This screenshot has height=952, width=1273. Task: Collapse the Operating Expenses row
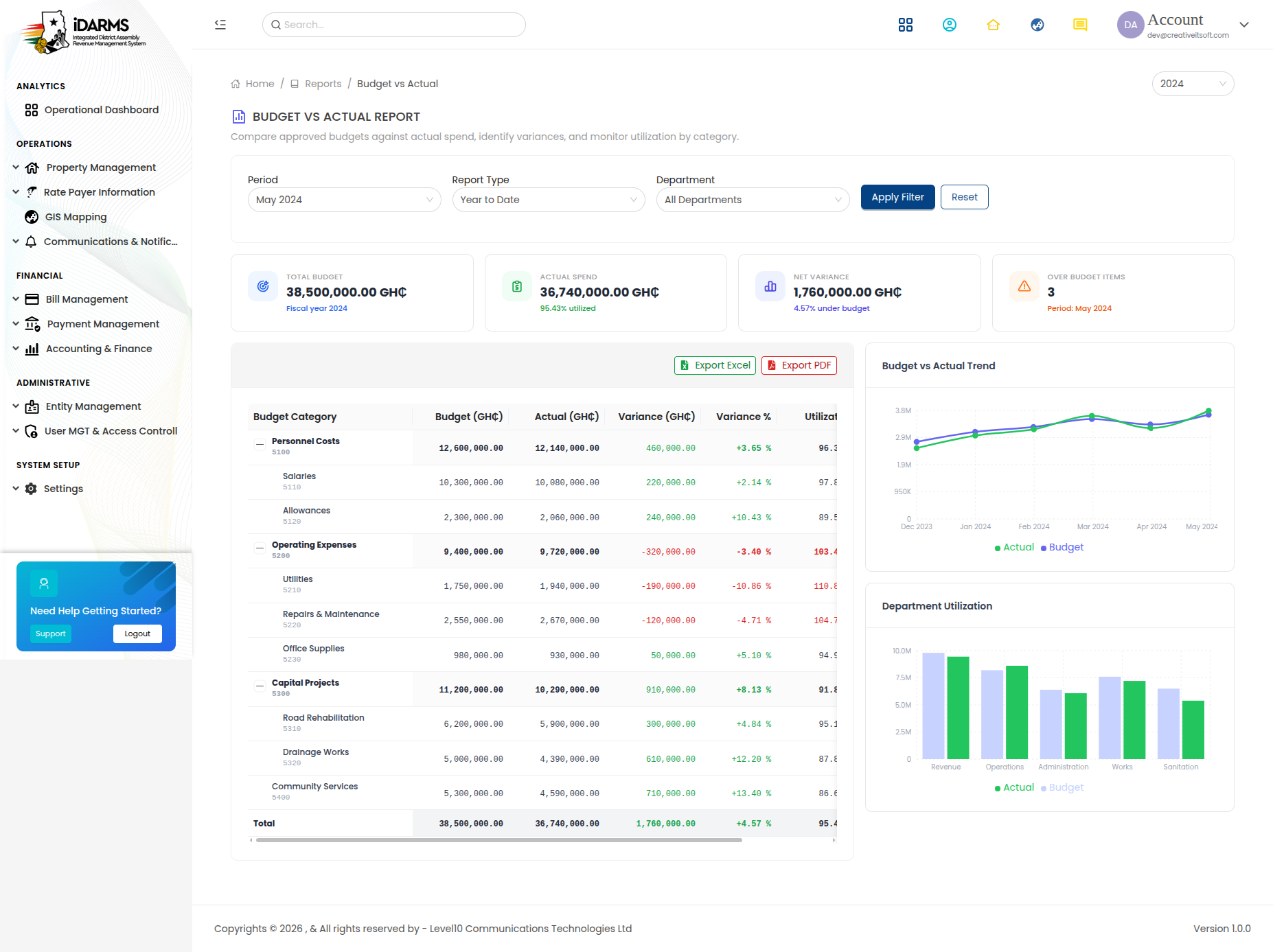260,548
